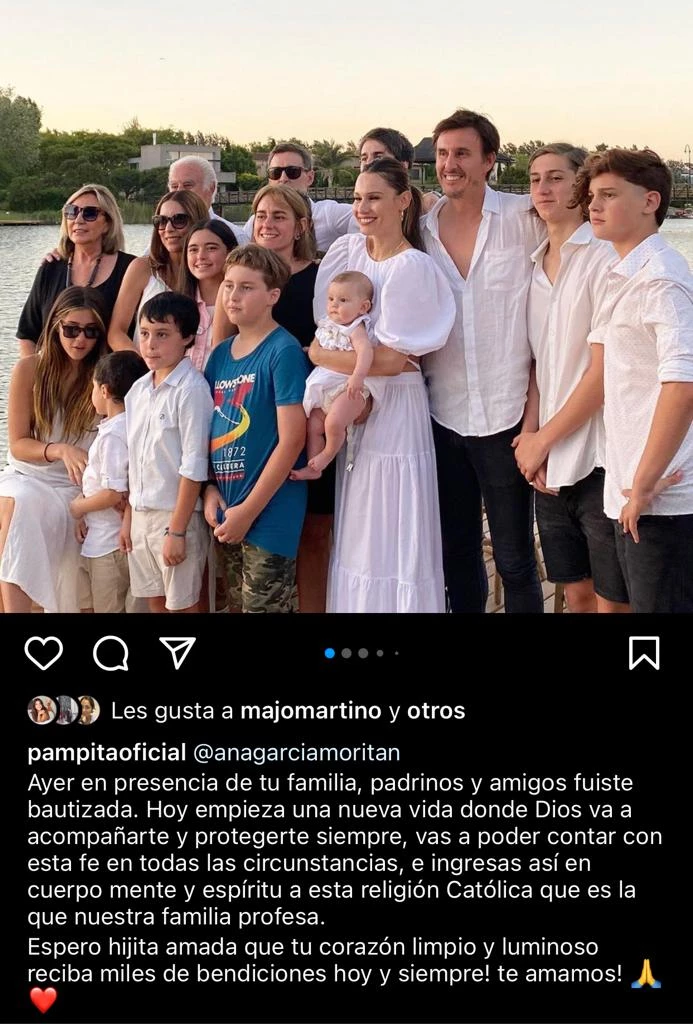Open third liker profile avatar
693x1024 pixels.
tap(88, 710)
